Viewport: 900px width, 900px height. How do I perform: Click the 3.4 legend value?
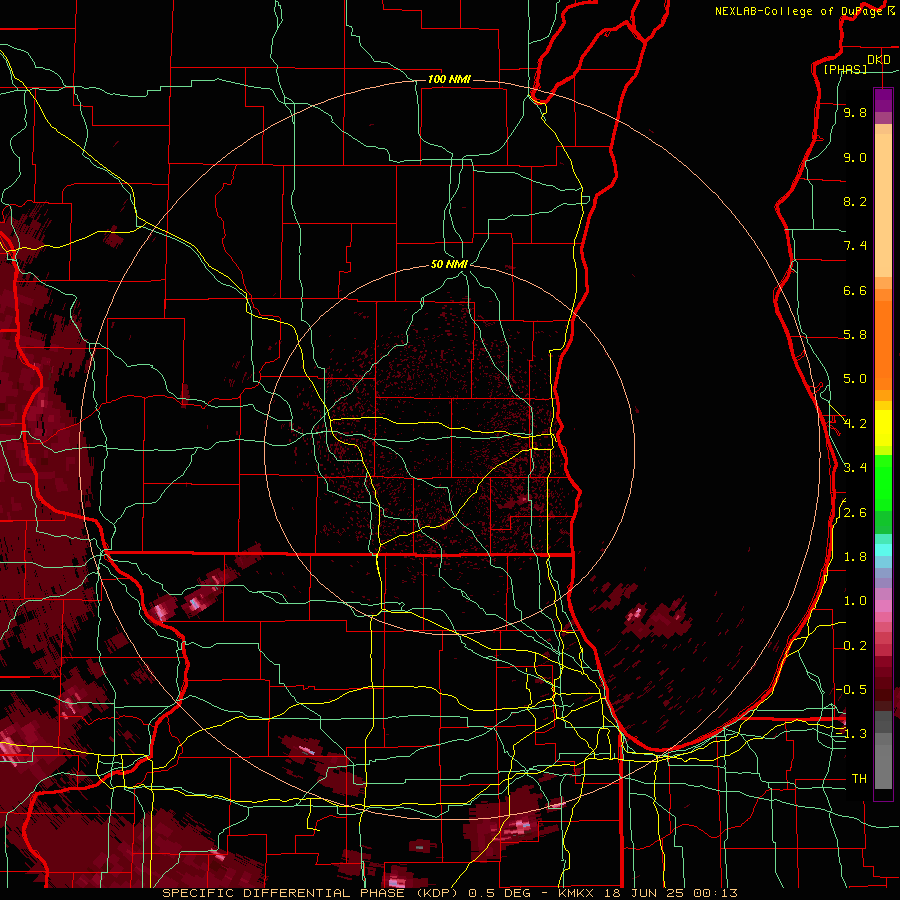click(x=855, y=468)
